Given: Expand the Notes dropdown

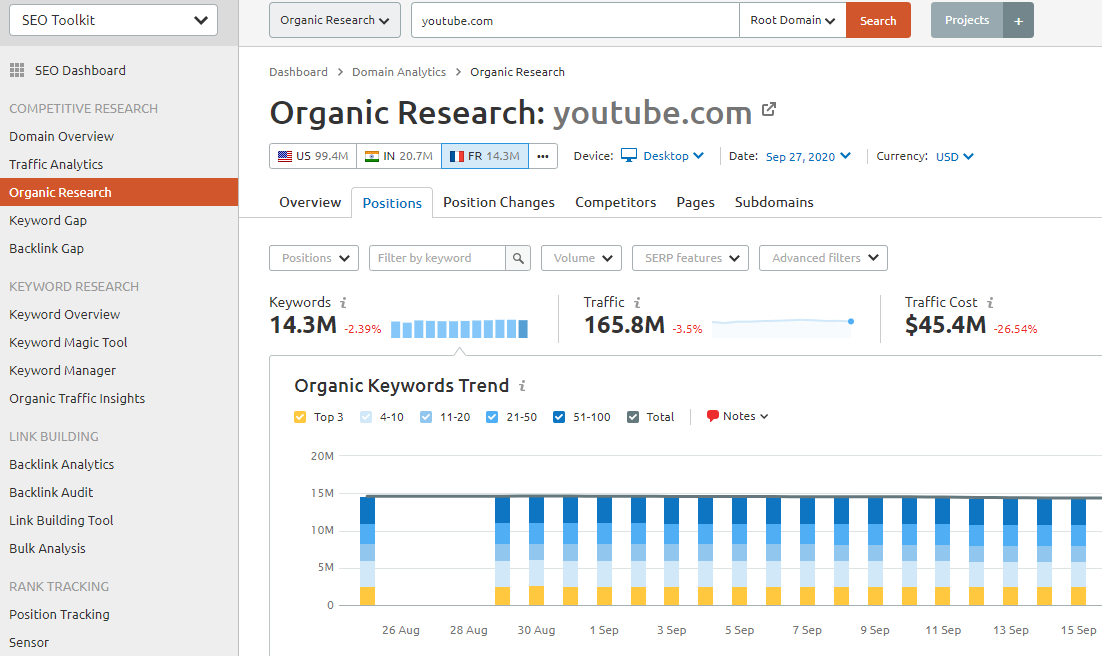Looking at the screenshot, I should pyautogui.click(x=746, y=416).
